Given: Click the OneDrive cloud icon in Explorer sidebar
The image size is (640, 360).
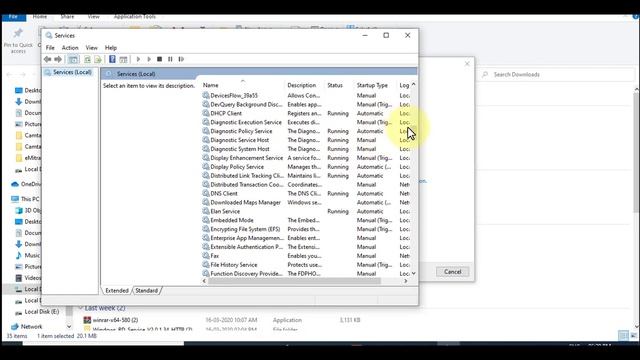Looking at the screenshot, I should (x=15, y=184).
